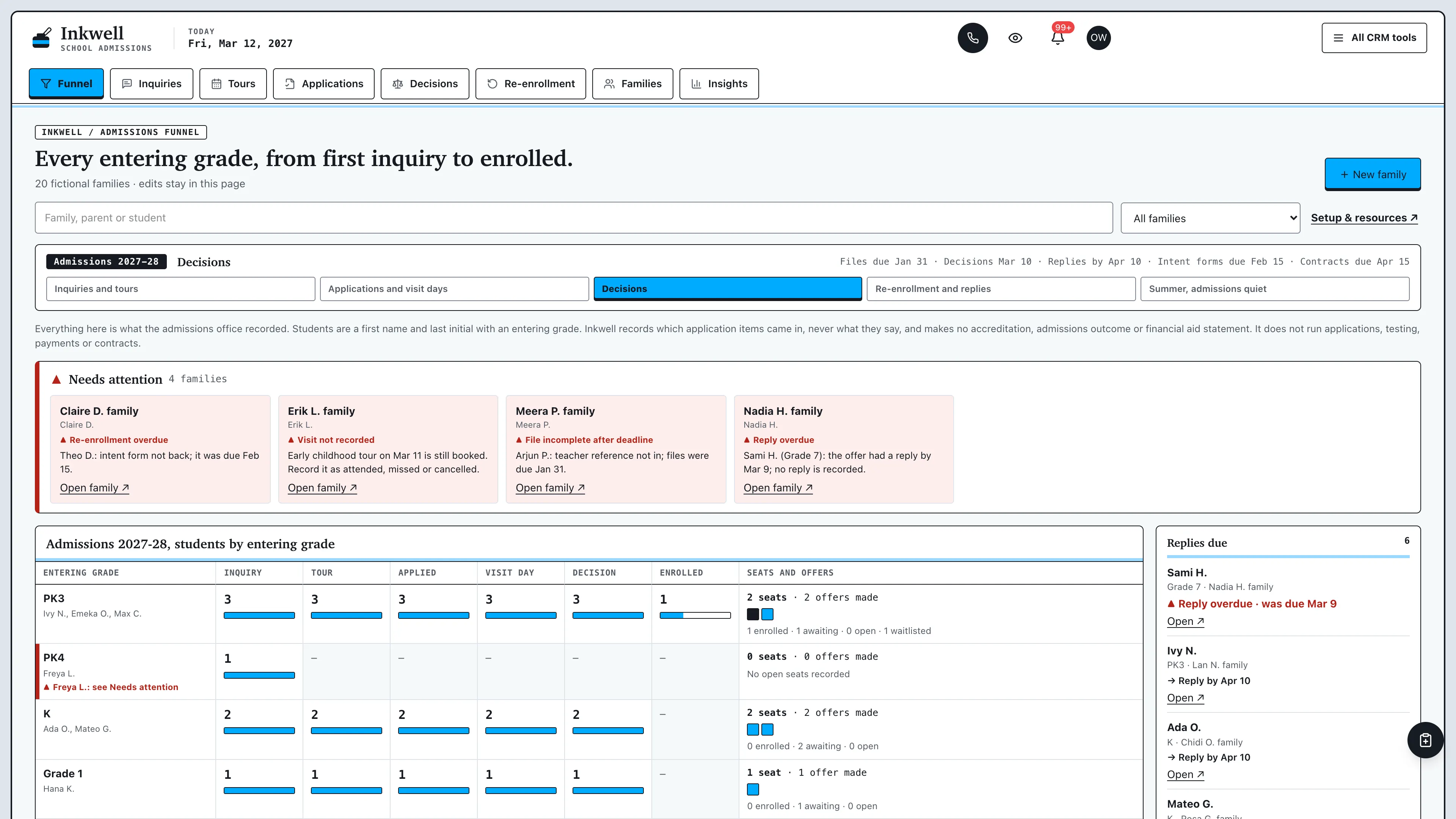Open family link for Erik L.

pos(322,488)
